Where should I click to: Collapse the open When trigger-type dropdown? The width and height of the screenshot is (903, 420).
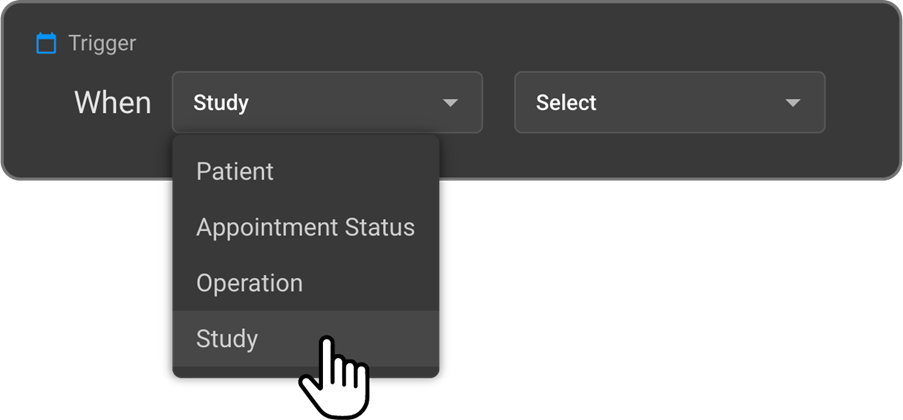(450, 103)
